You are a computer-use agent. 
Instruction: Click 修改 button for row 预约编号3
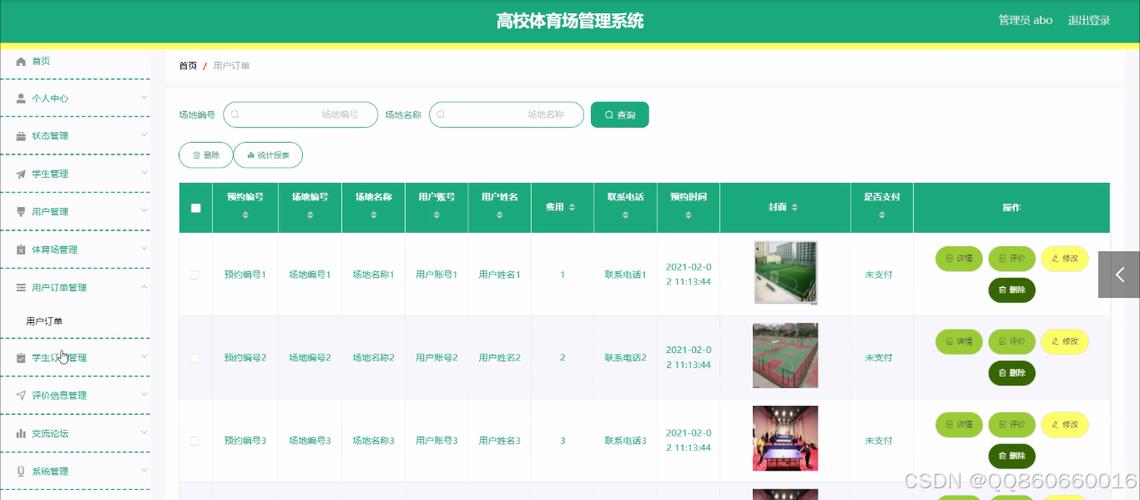(1065, 424)
